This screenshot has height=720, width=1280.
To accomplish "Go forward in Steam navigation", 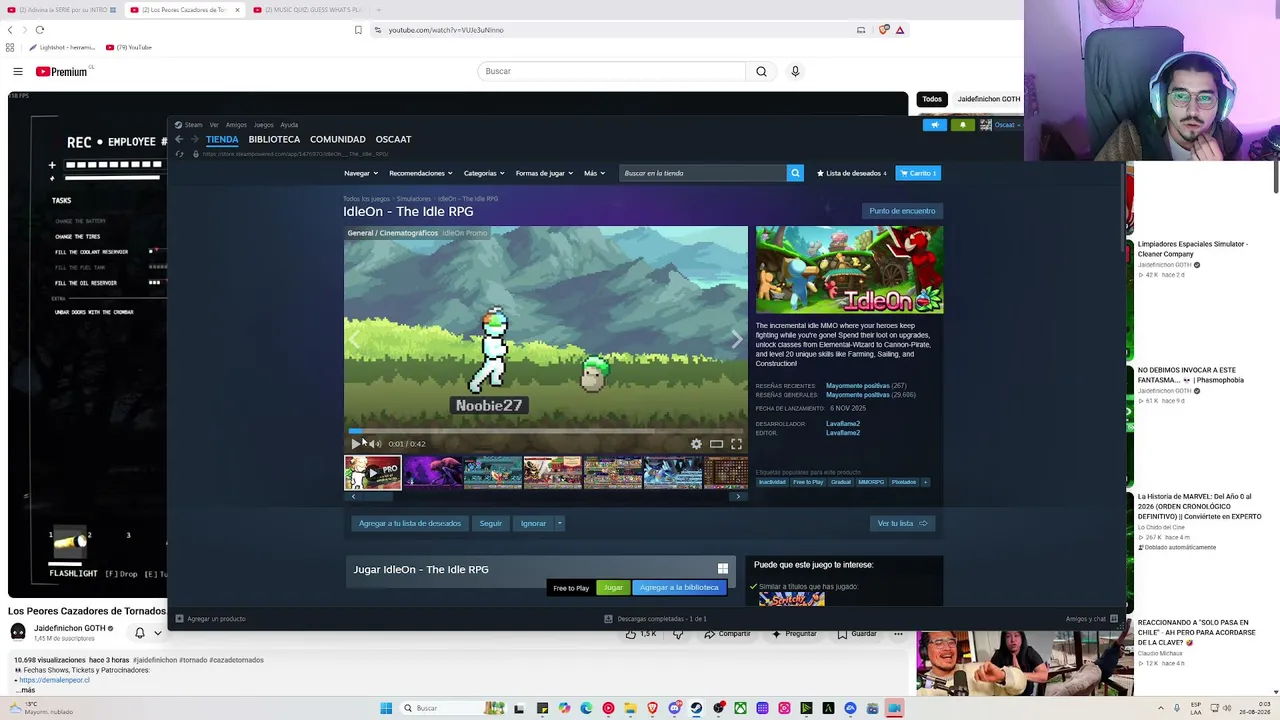I will 194,139.
